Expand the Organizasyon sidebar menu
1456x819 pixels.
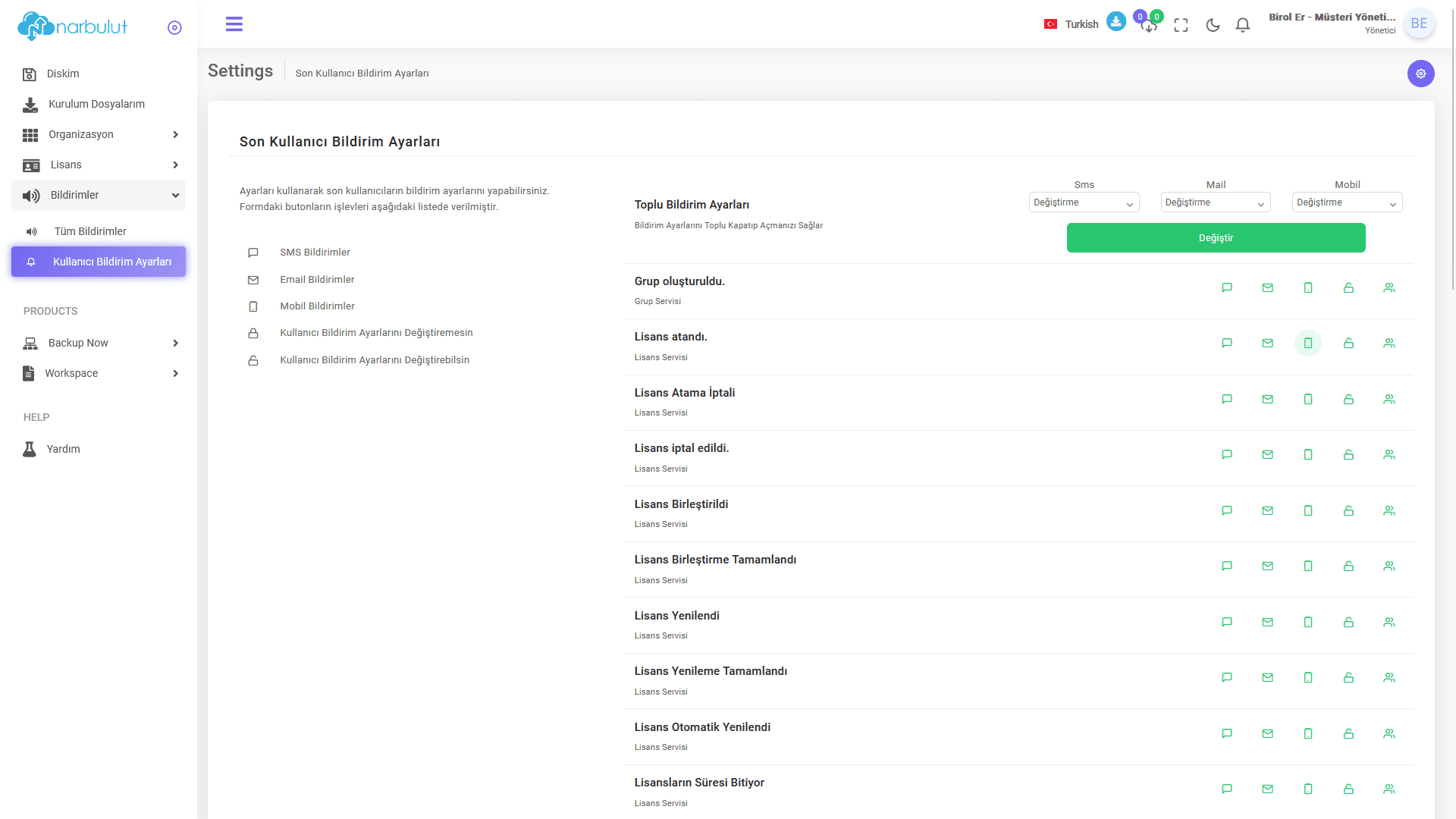pyautogui.click(x=99, y=134)
